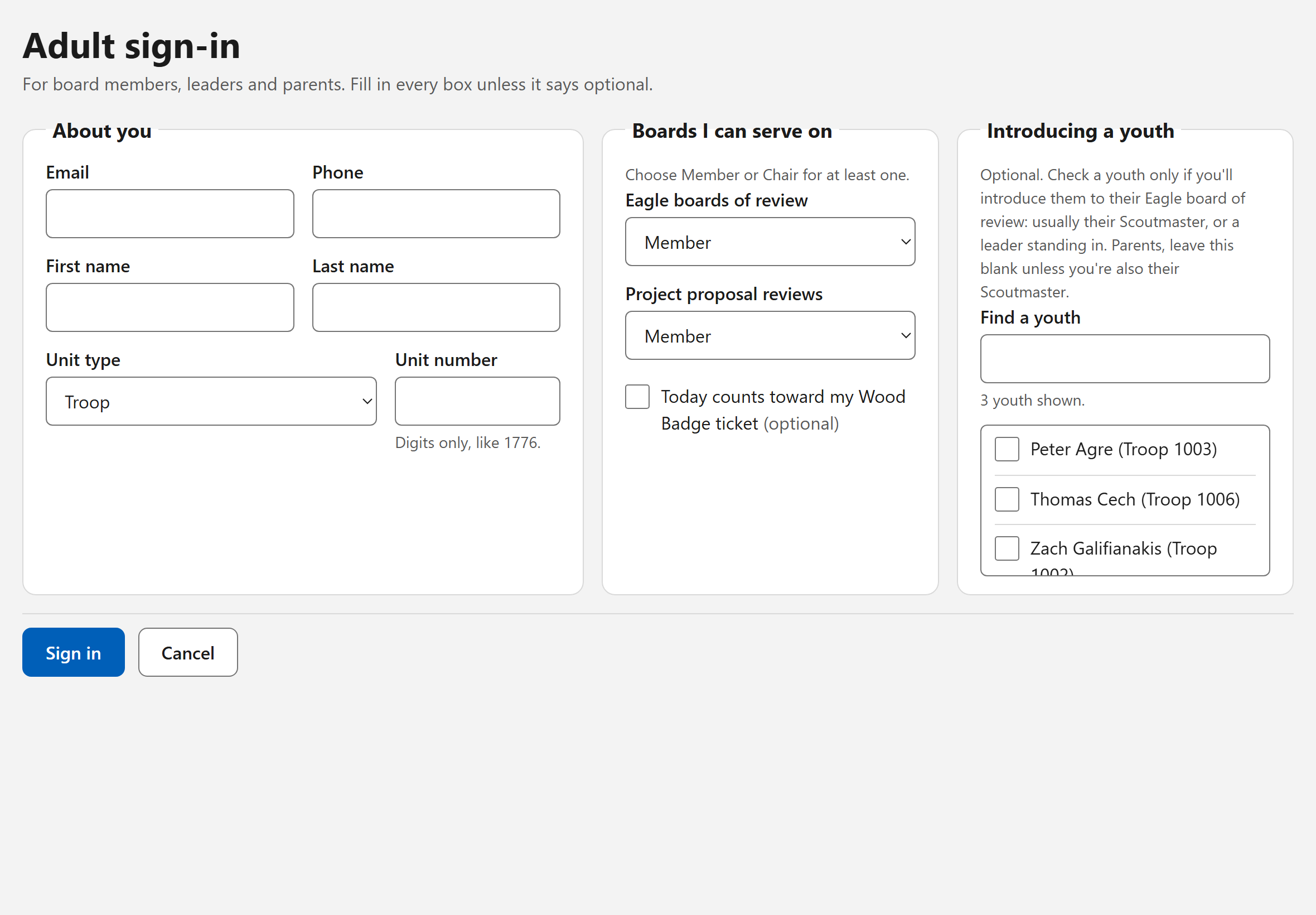
Task: Select the Zach Galifianakis checkbox
Action: pyautogui.click(x=1007, y=548)
